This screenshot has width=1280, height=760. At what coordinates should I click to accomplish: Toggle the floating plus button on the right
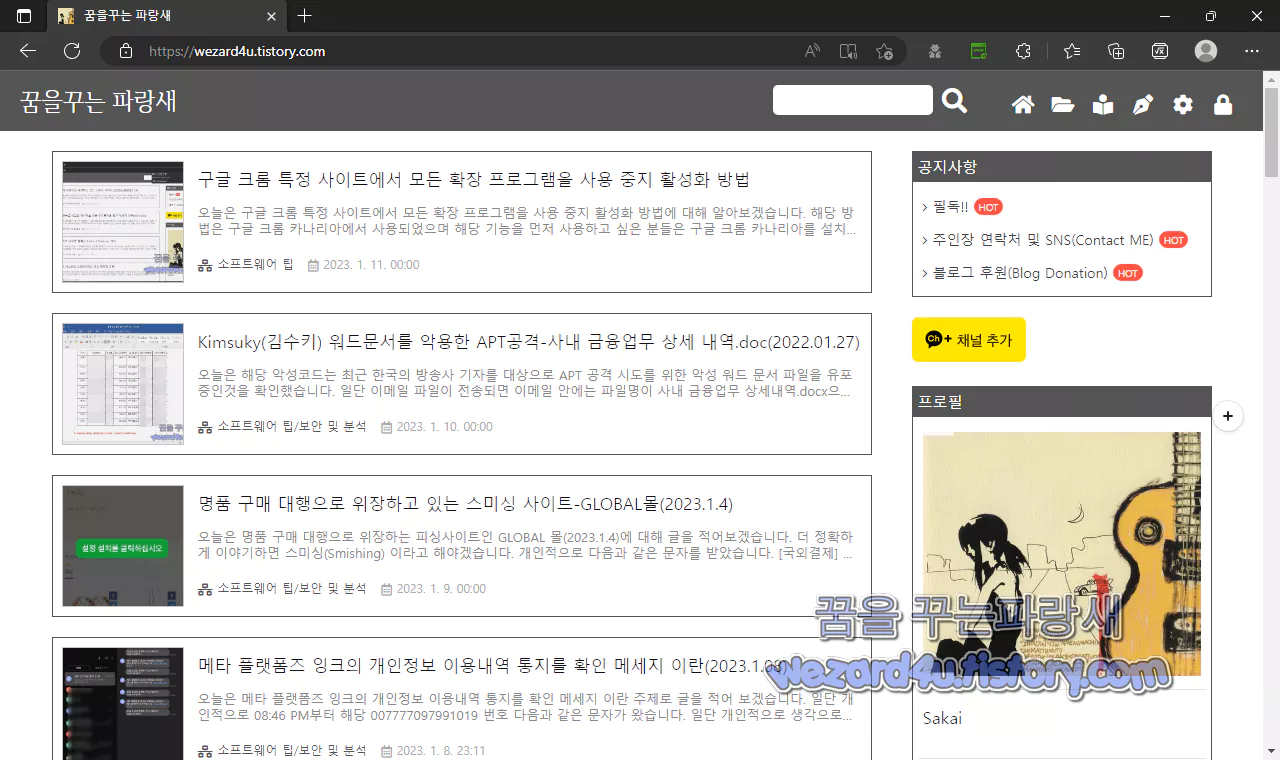pos(1228,416)
